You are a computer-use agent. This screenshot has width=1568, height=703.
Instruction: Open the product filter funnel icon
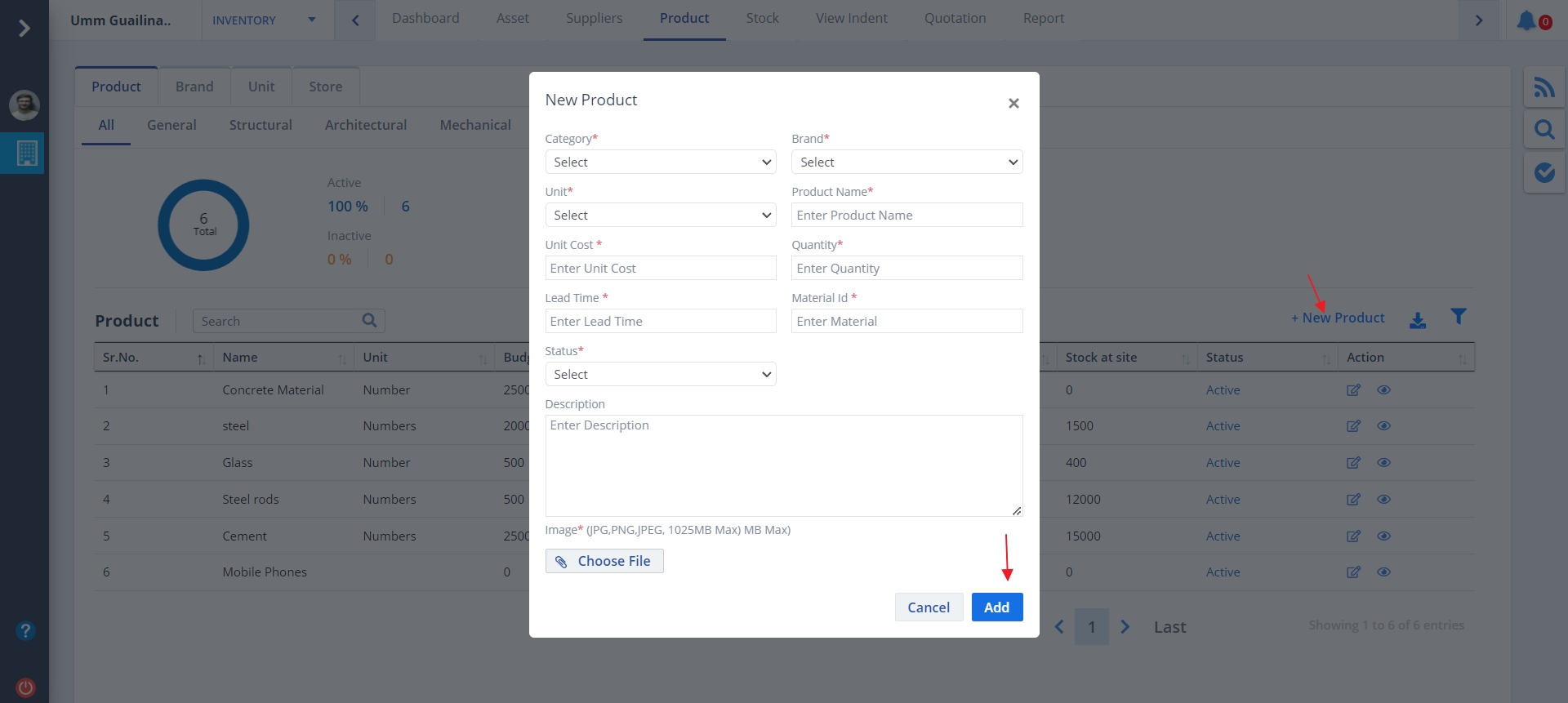[x=1459, y=316]
